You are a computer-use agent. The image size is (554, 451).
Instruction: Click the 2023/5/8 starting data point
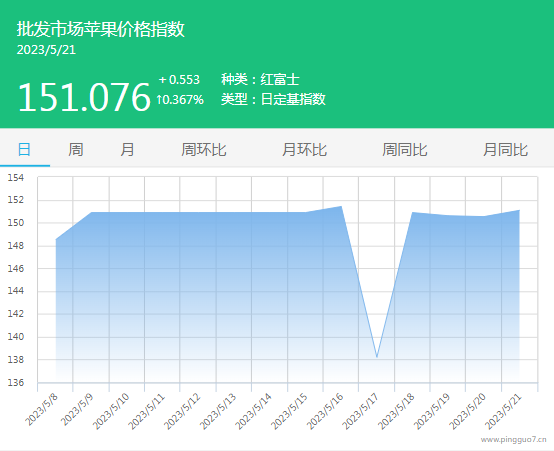(x=56, y=239)
